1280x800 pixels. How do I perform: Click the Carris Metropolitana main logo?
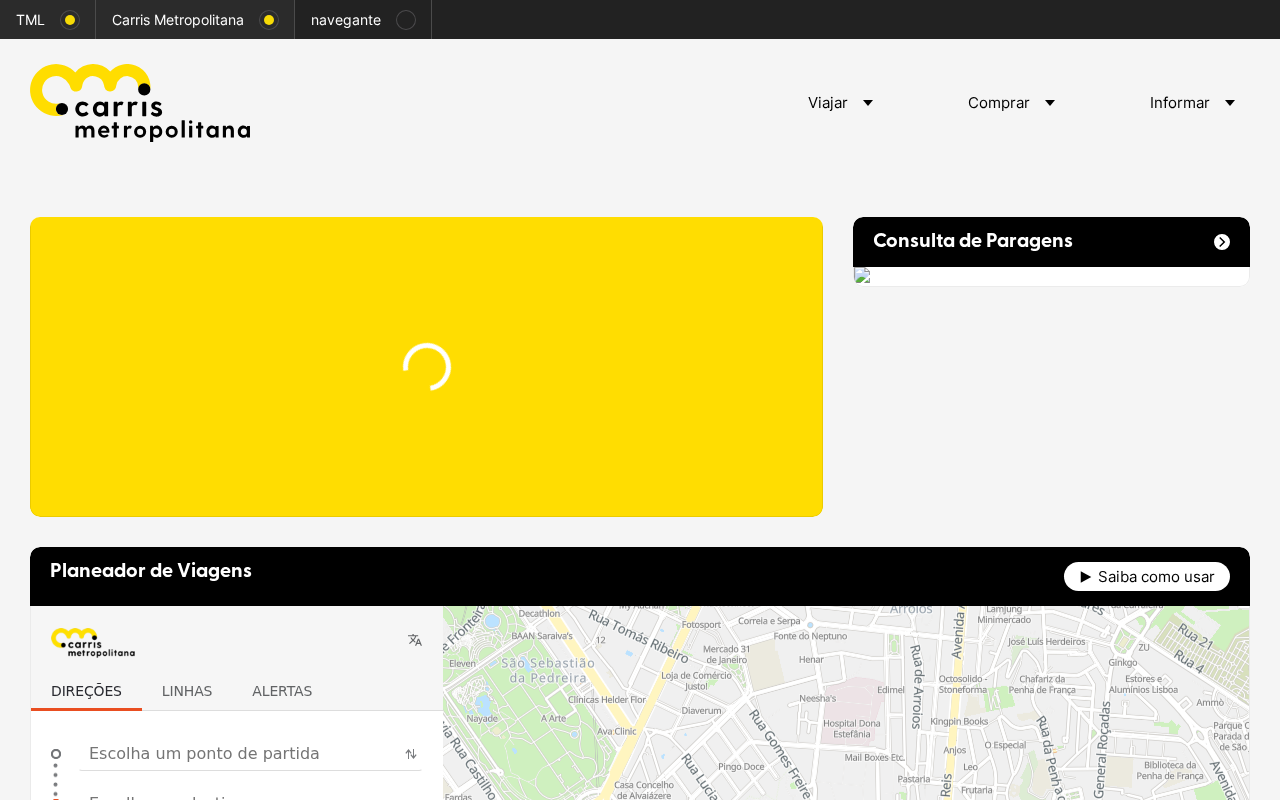coord(140,102)
